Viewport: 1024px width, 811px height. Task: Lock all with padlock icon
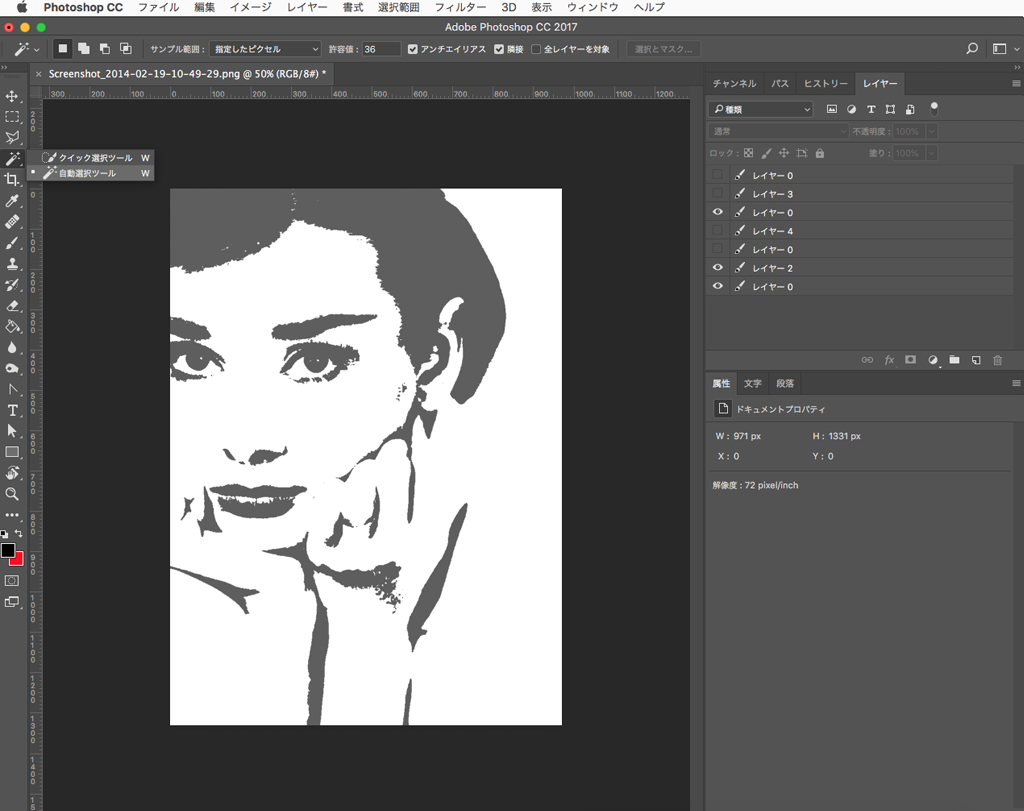(x=820, y=153)
